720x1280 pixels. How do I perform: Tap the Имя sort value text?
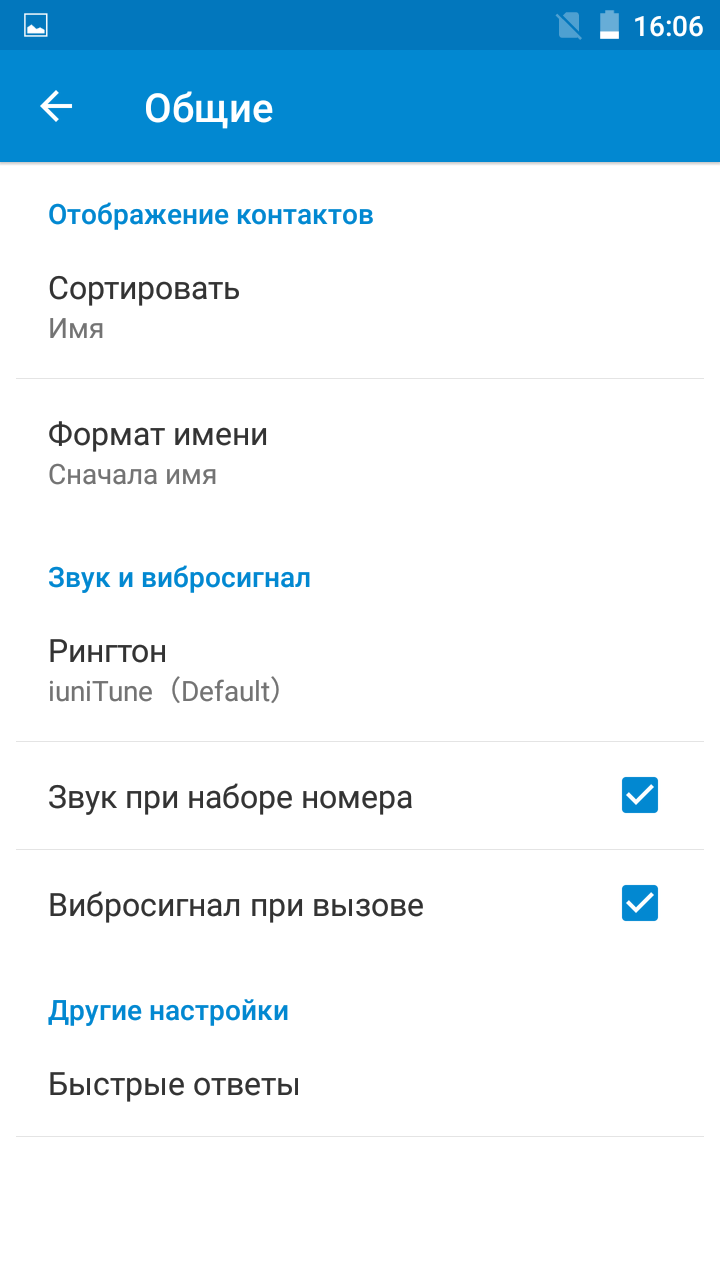pos(76,328)
